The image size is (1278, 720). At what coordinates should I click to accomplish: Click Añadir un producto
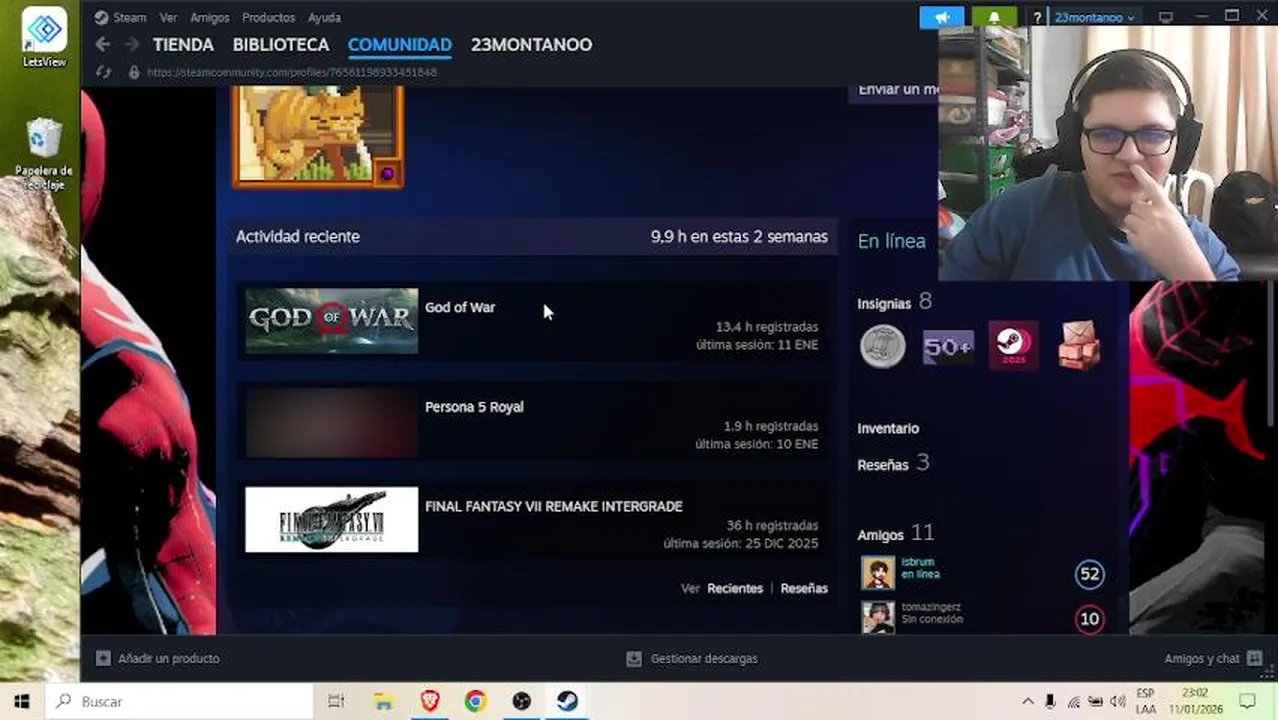coord(158,658)
